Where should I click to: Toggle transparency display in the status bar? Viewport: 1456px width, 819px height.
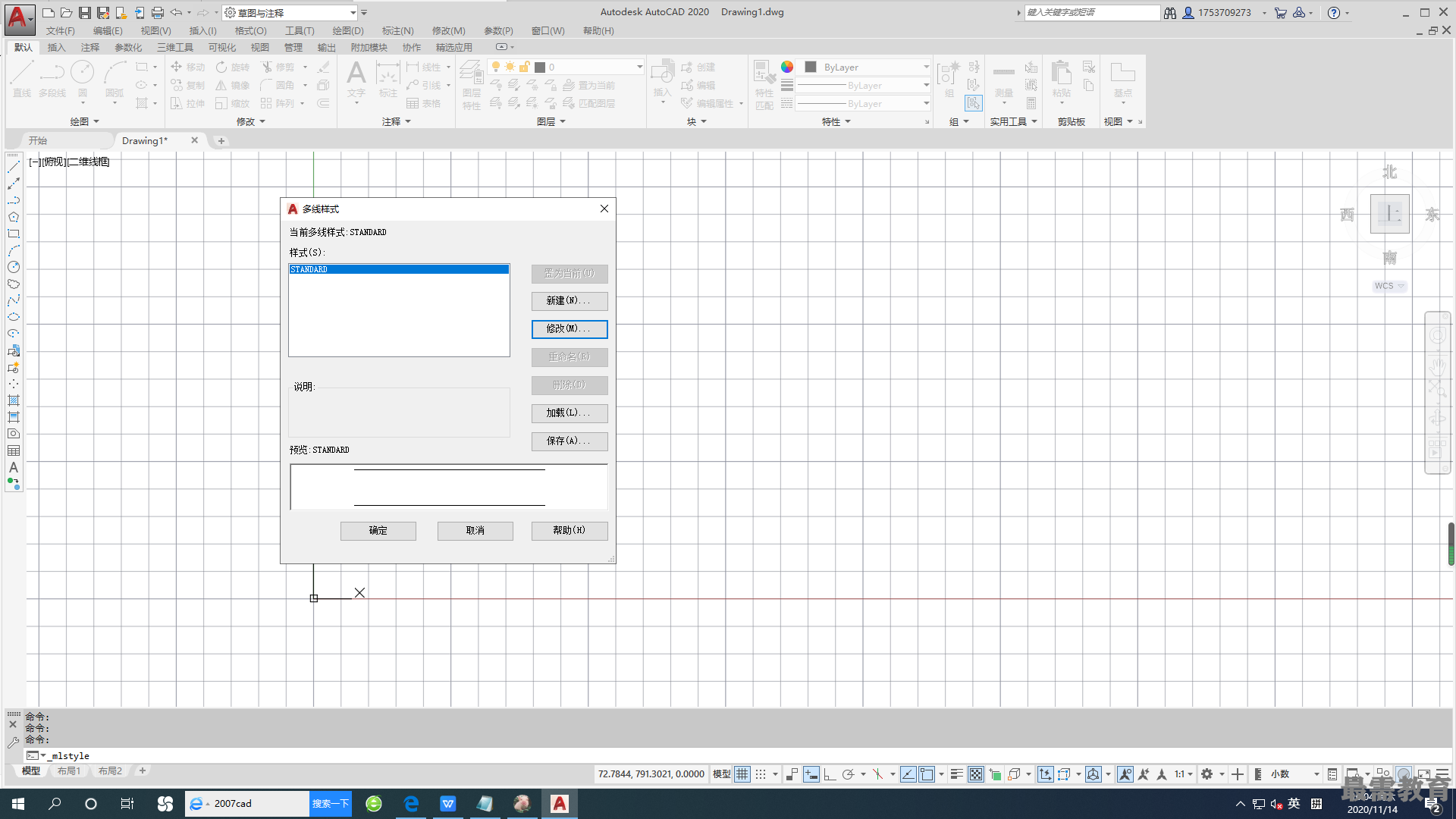point(976,774)
